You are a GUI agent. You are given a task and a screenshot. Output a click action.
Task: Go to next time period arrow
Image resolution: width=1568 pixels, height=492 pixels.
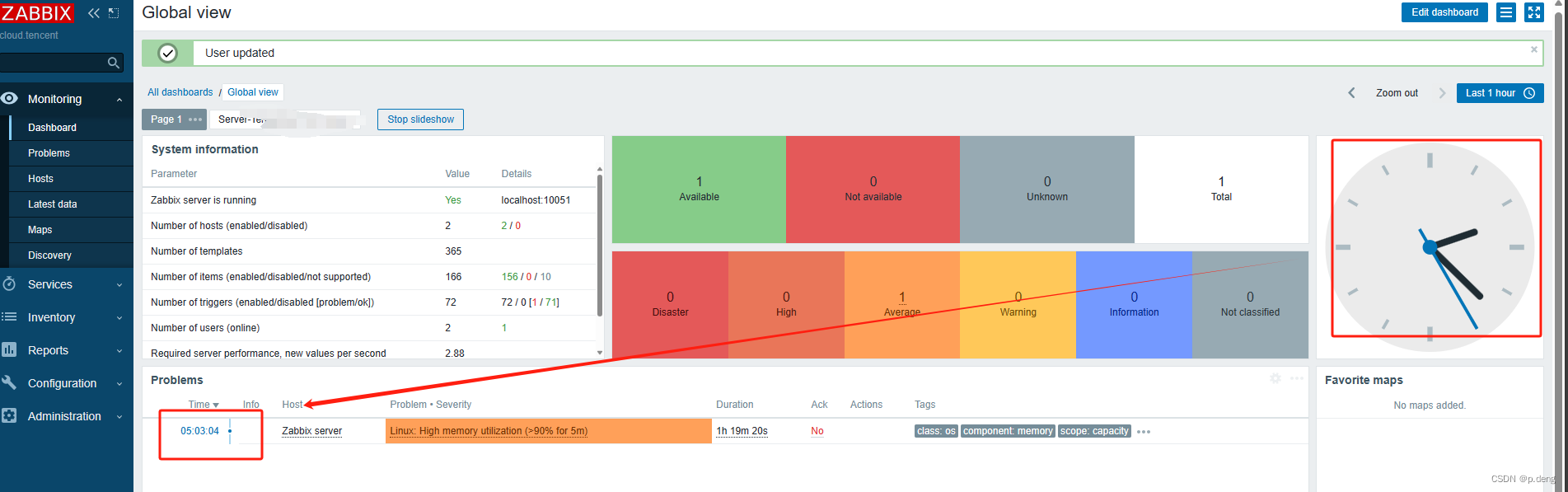[x=1442, y=93]
